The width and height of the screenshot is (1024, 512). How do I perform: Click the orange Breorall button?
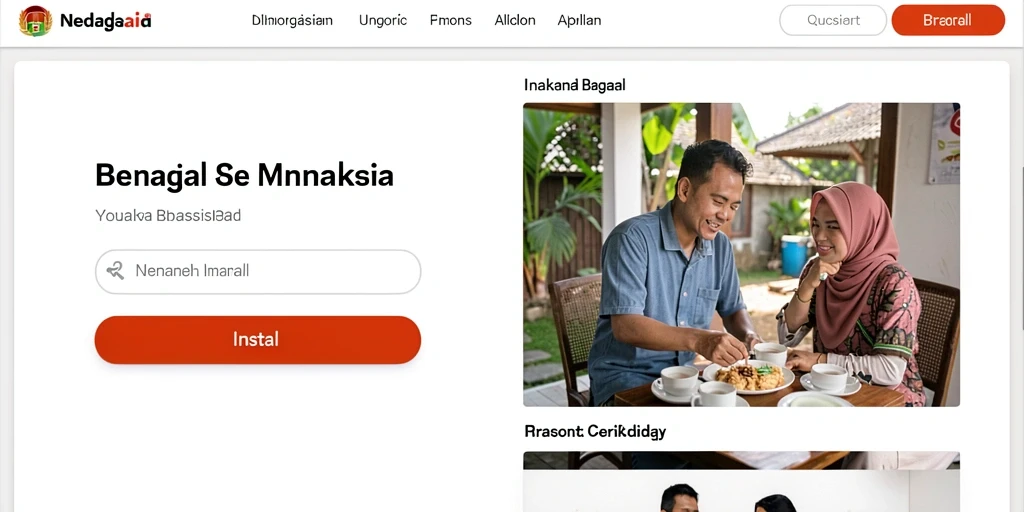pyautogui.click(x=948, y=20)
